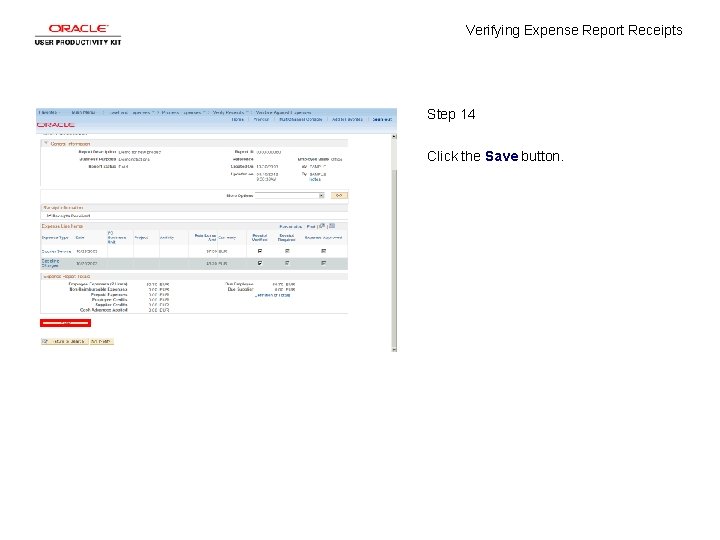Toggle the last-column checkbox in first expense row
Viewport: 720px width, 540px height.
coord(323,251)
